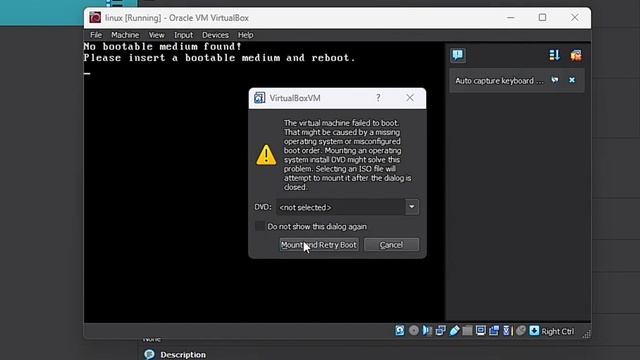Click inside the VM console screen text

219,52
